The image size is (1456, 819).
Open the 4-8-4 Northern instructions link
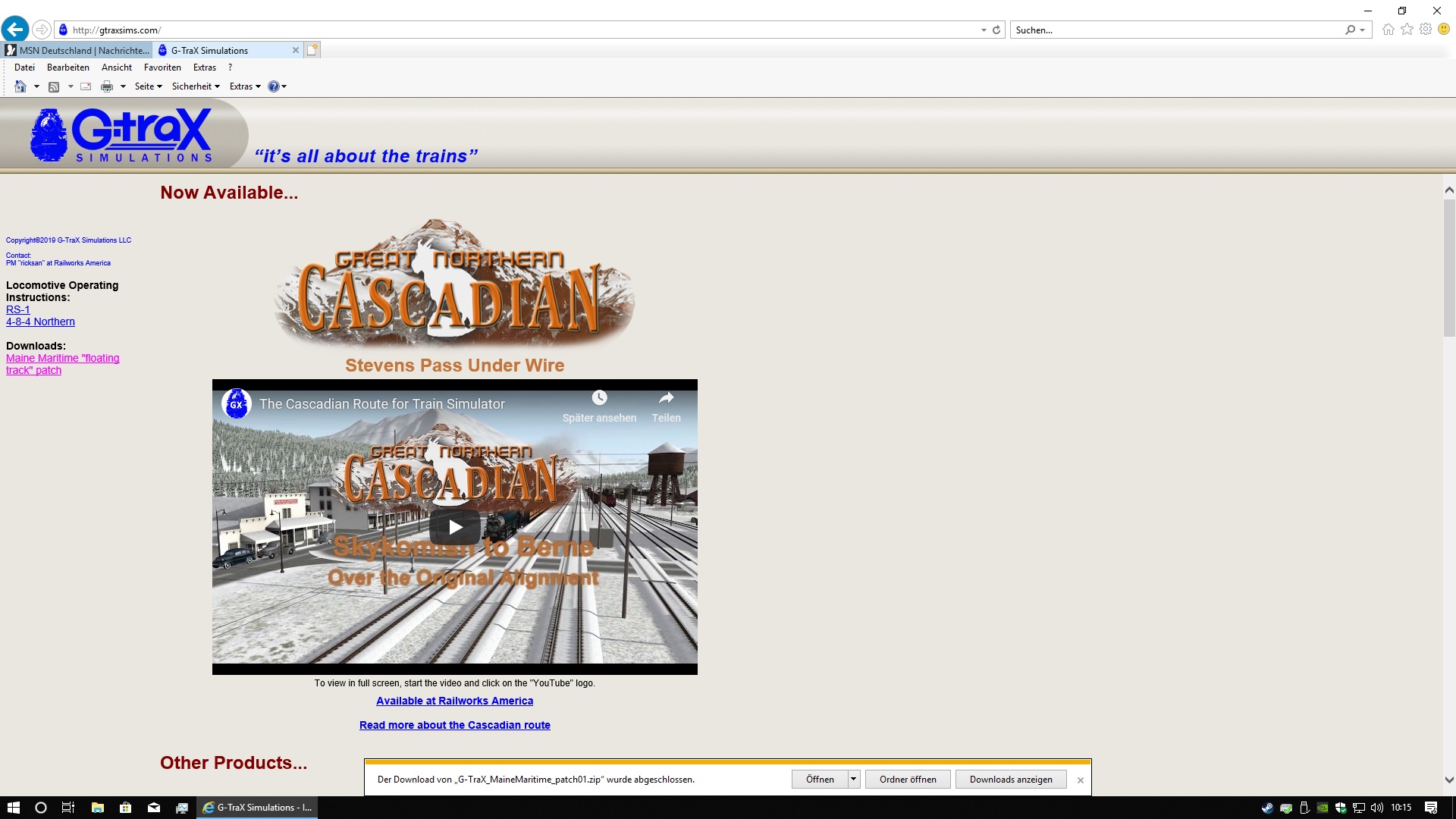point(40,322)
